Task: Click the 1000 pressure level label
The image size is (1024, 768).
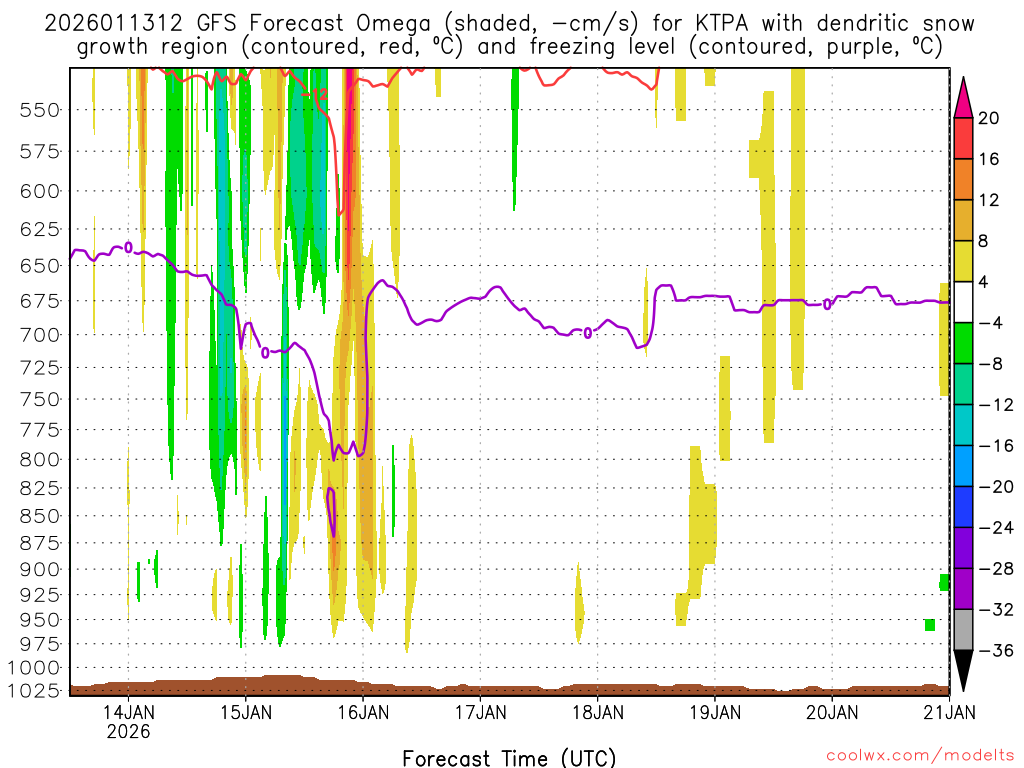Action: [x=35, y=667]
